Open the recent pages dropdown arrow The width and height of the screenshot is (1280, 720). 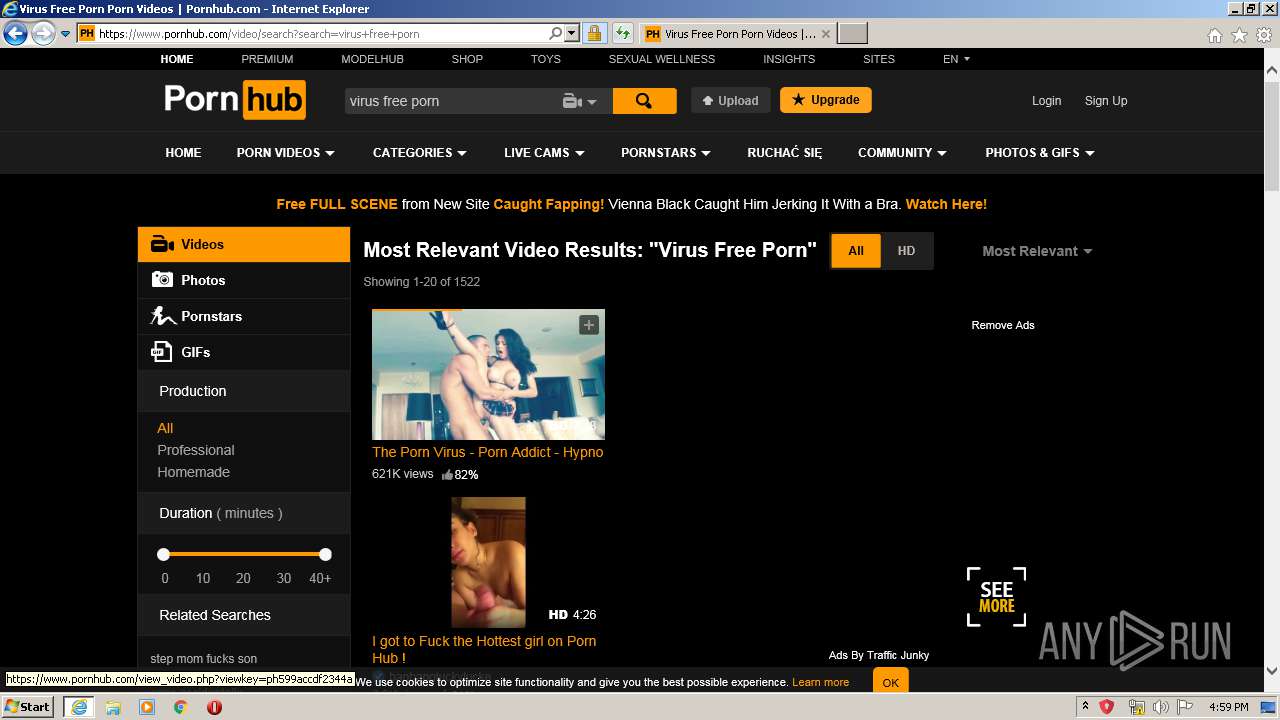coord(66,34)
